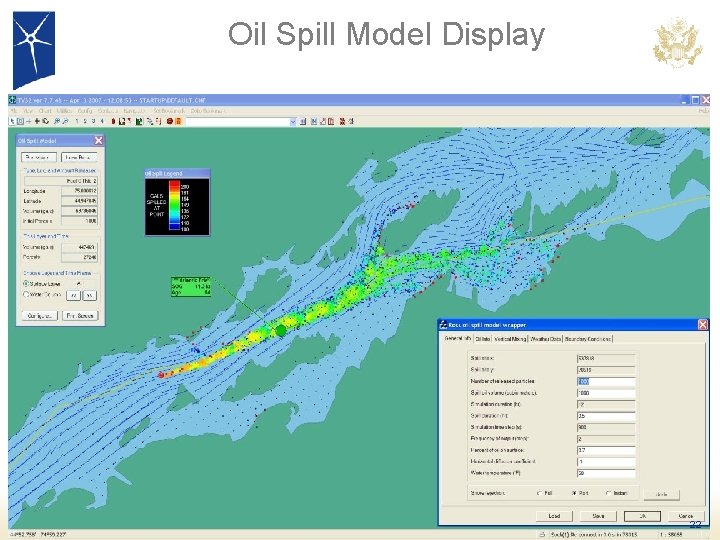Switch to the Vertical Mixing tab
Viewport: 720px width, 540px height.
point(510,339)
